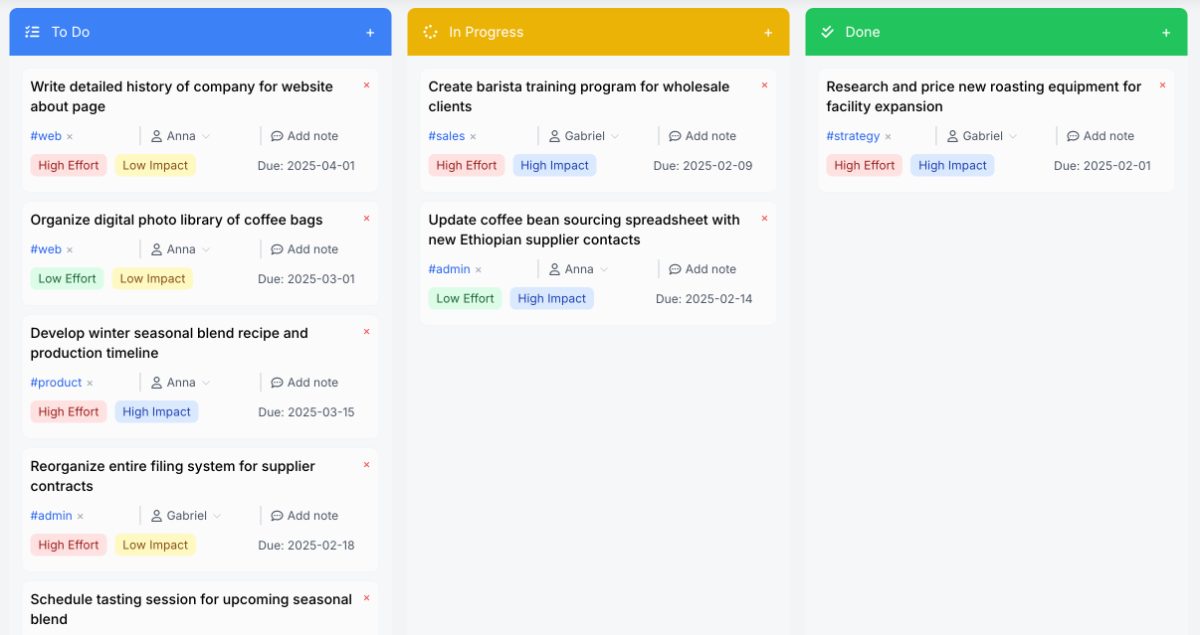This screenshot has width=1200, height=635.
Task: Open assignee dropdown on winter seasonal blend card
Action: click(180, 382)
